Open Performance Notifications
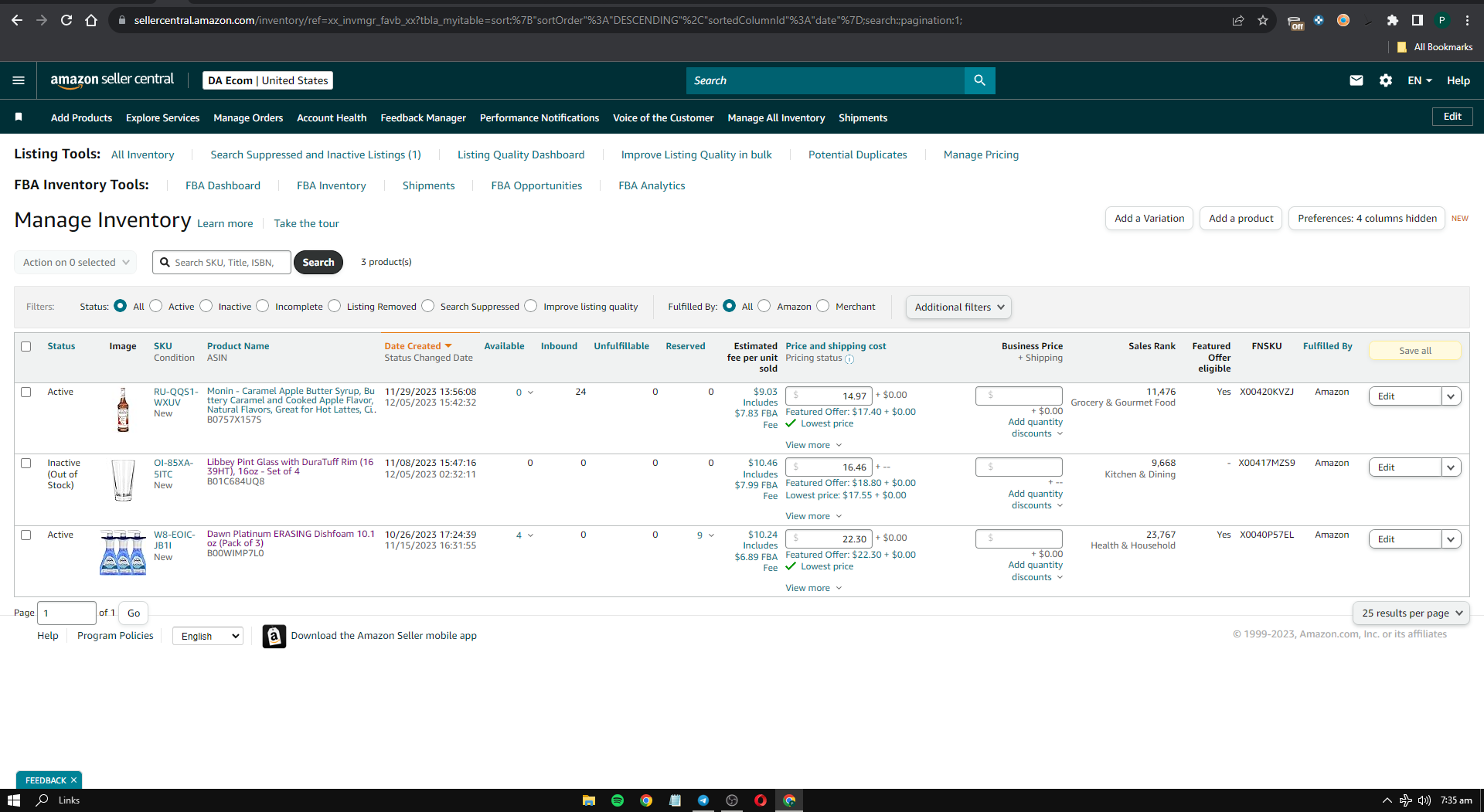This screenshot has width=1484, height=812. click(x=539, y=117)
